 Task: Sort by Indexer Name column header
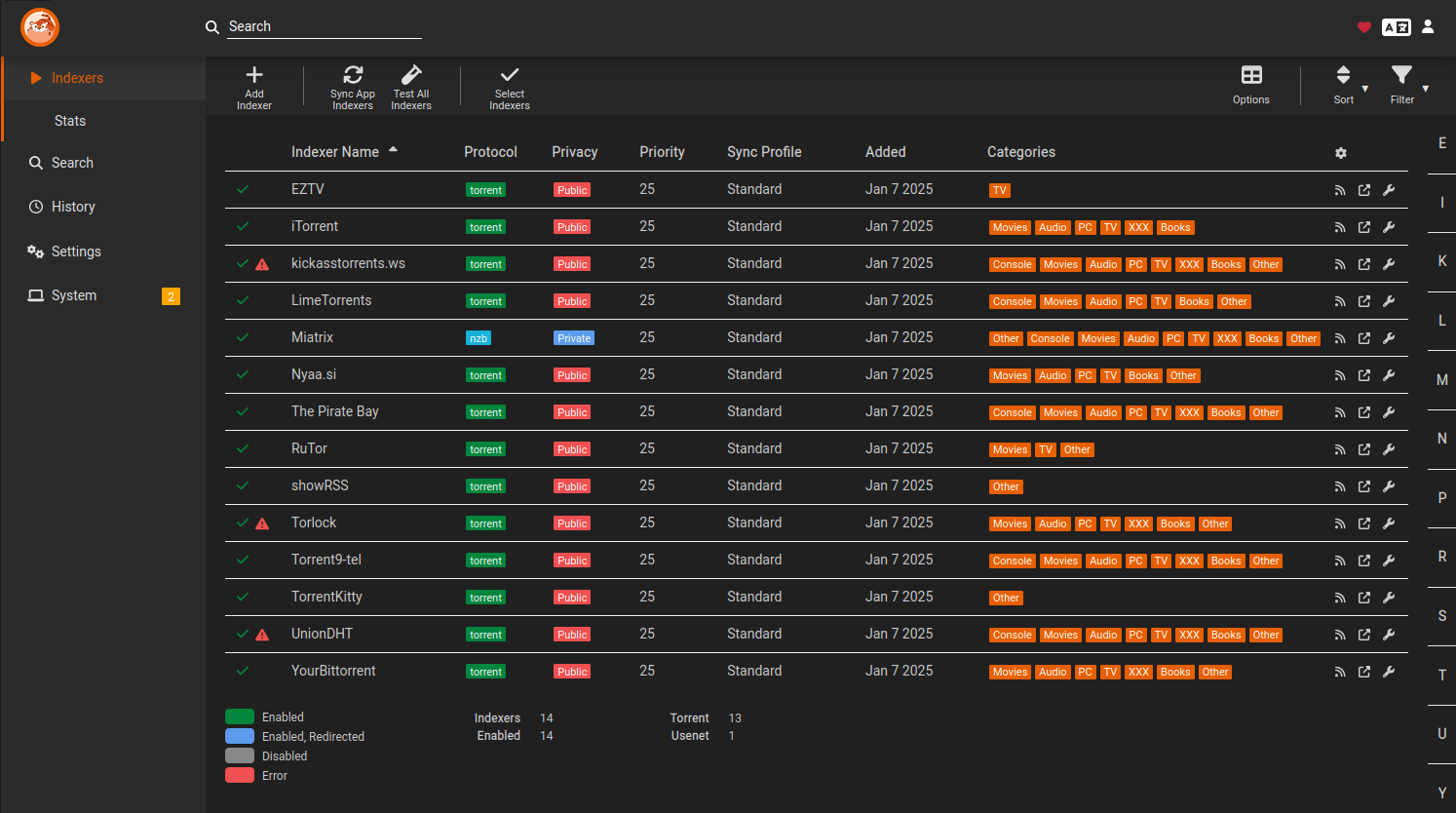pos(335,152)
